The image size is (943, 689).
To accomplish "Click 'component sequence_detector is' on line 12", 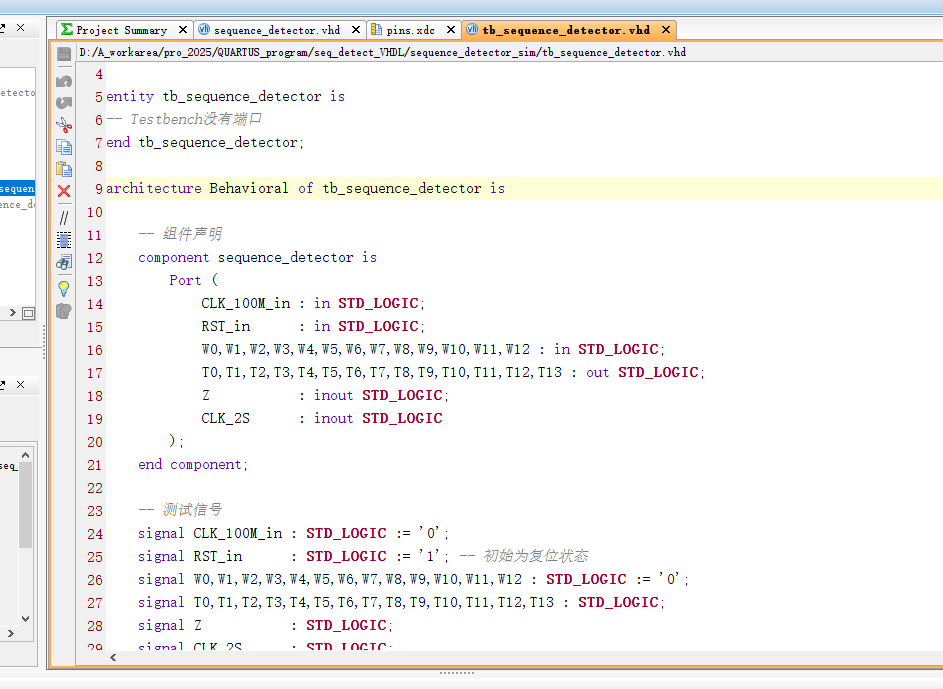I will (x=257, y=257).
